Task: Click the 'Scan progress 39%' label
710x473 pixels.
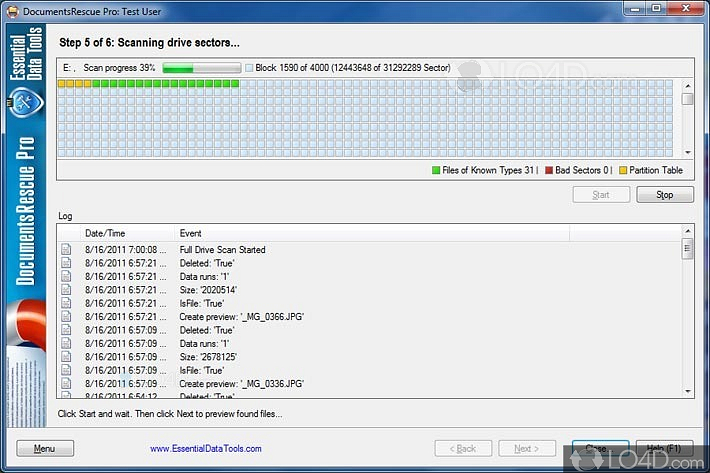Action: [119, 68]
